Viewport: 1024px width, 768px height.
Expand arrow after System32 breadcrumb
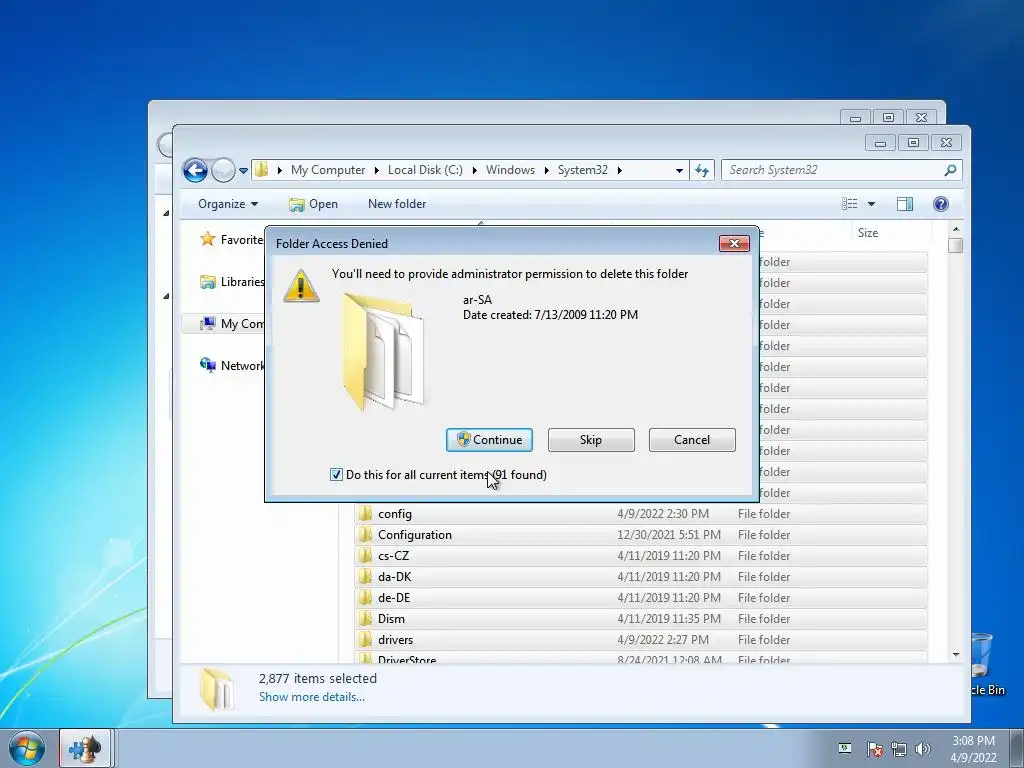[619, 170]
